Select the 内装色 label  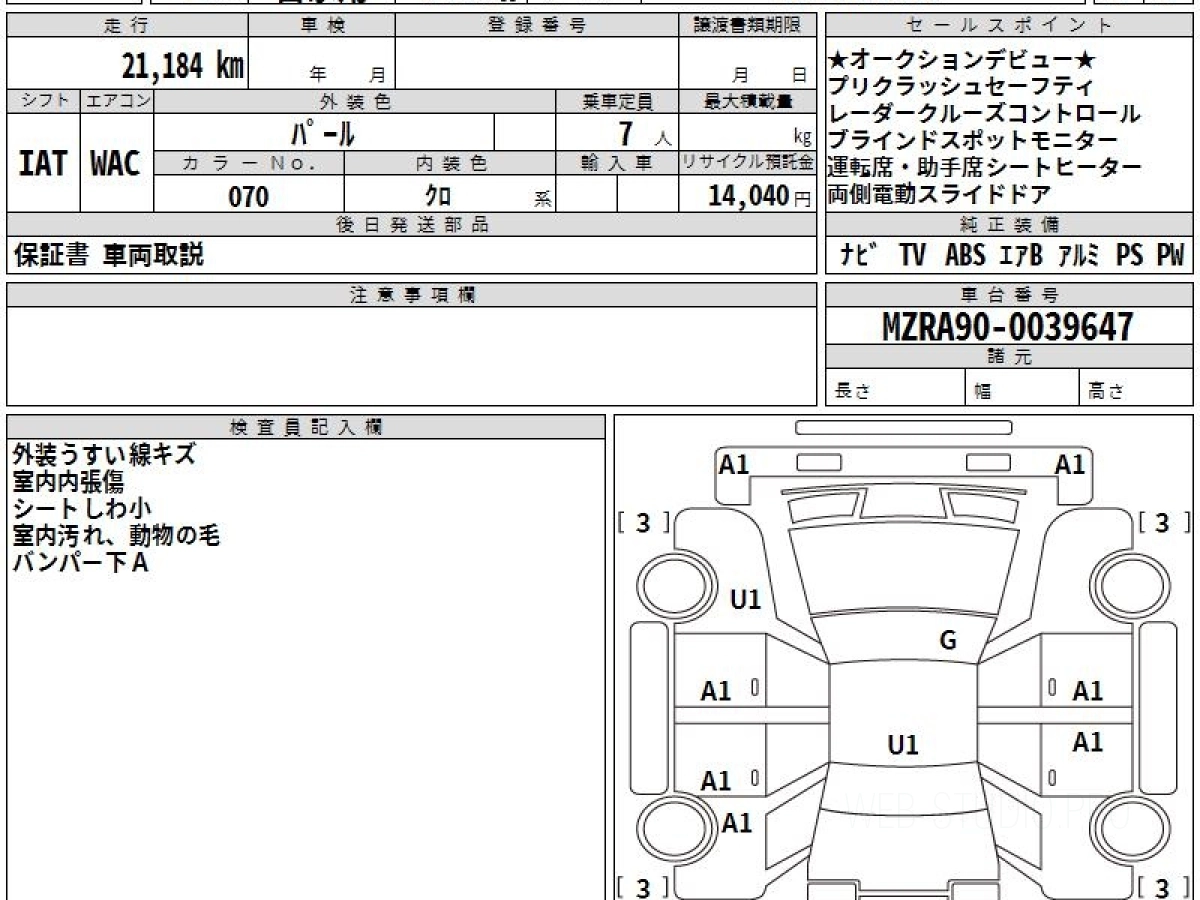click(x=449, y=163)
